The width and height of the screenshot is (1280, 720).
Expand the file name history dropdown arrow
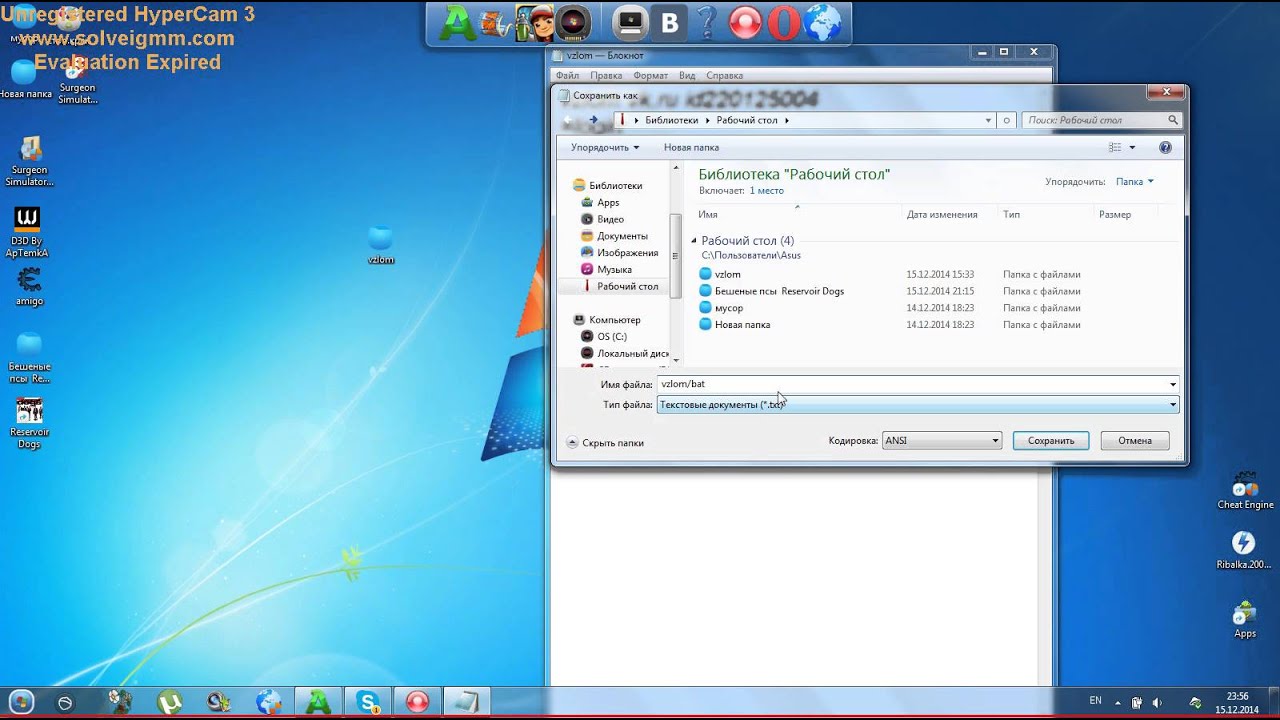coord(1173,384)
